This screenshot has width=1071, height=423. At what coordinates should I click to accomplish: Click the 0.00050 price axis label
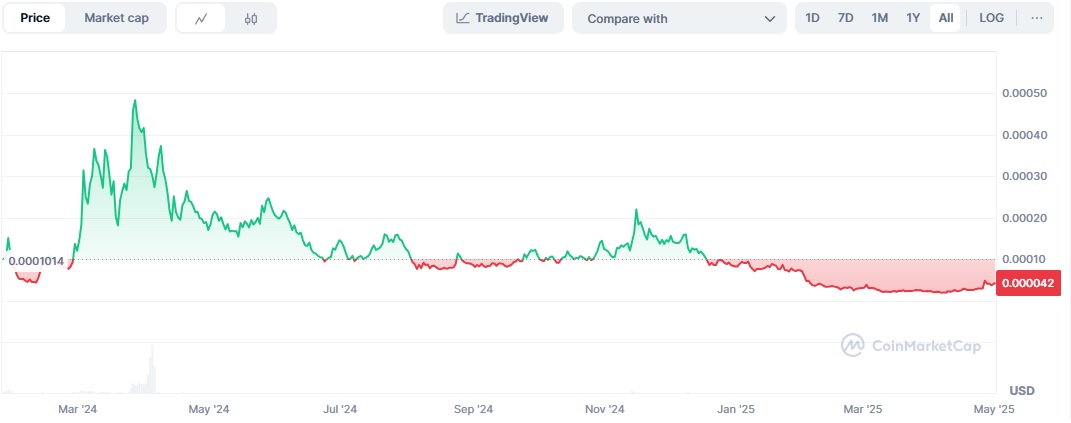pos(1025,93)
